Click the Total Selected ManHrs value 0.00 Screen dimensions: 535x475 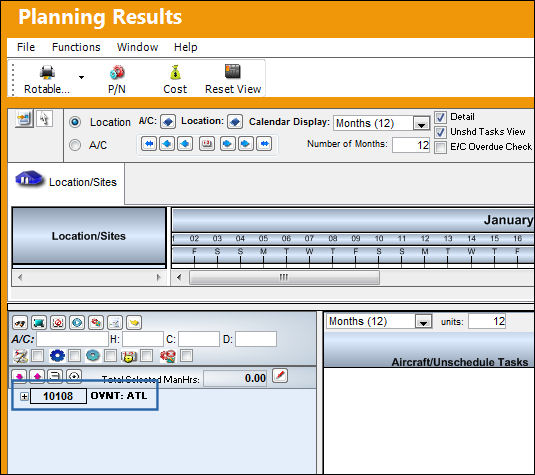(x=235, y=378)
